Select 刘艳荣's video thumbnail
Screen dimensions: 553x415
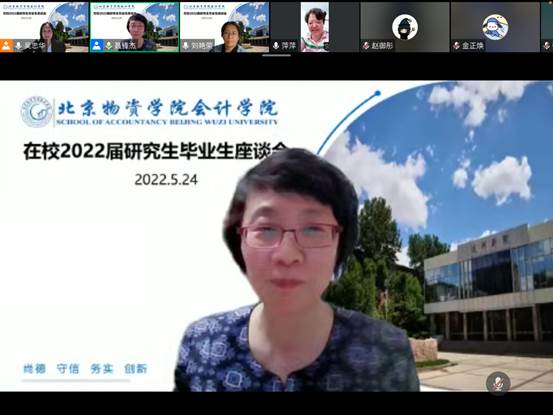(x=225, y=27)
